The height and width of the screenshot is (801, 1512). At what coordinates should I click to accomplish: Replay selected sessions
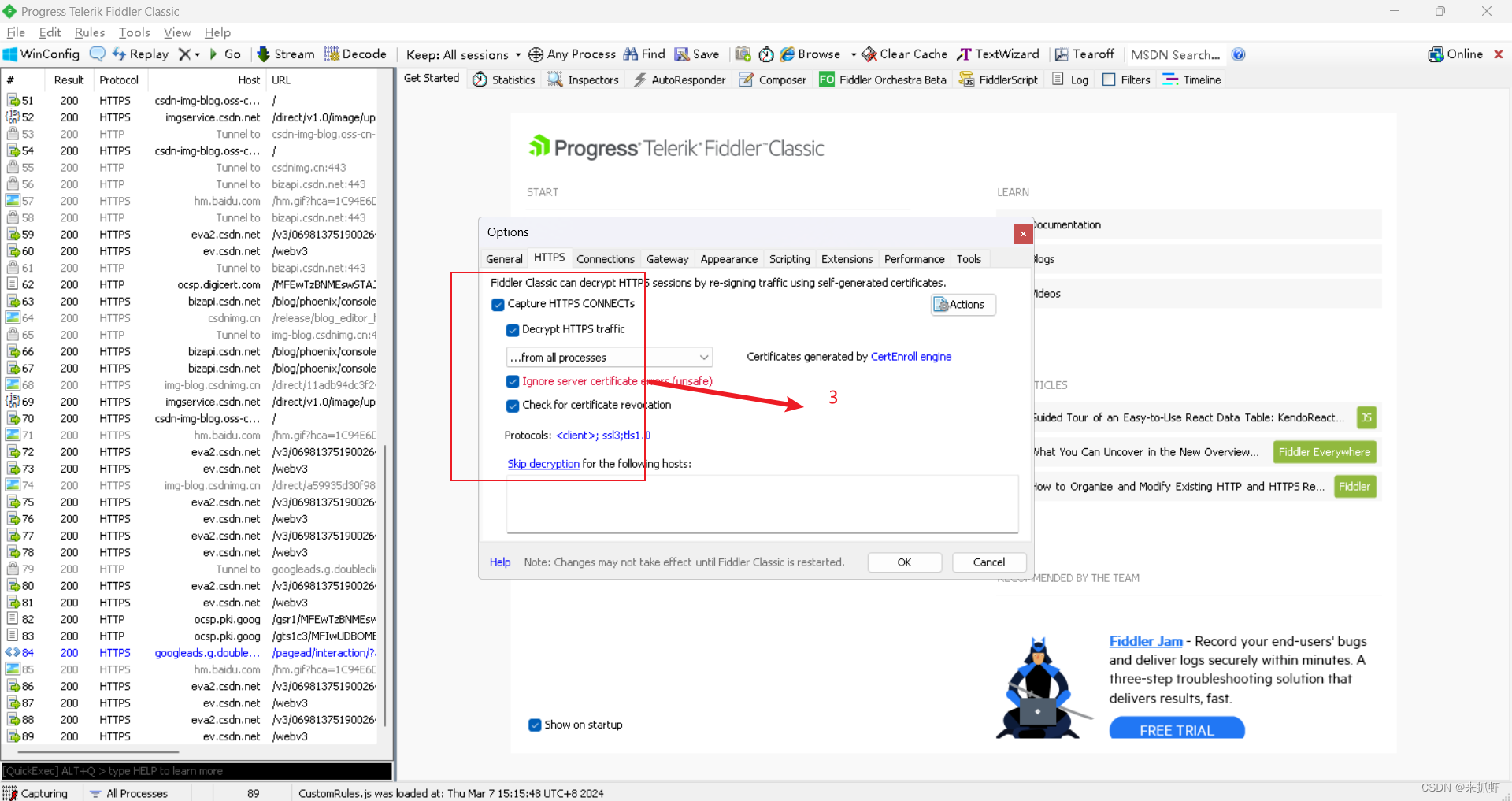click(x=140, y=54)
